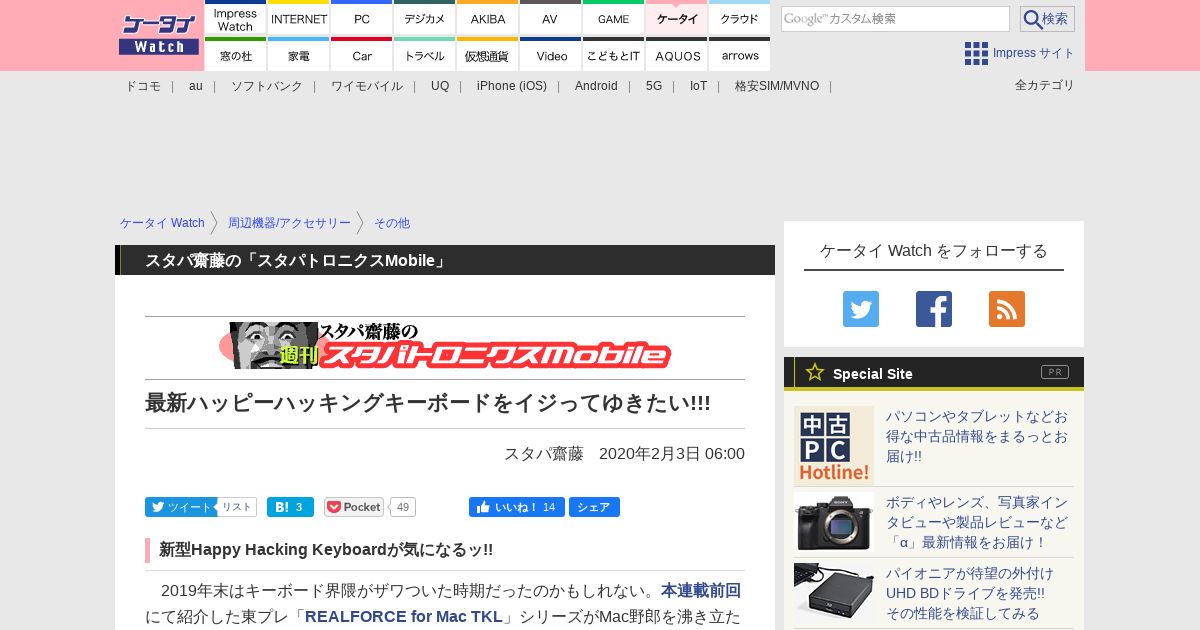Open the デジカメ tab
1200x630 pixels.
[424, 18]
